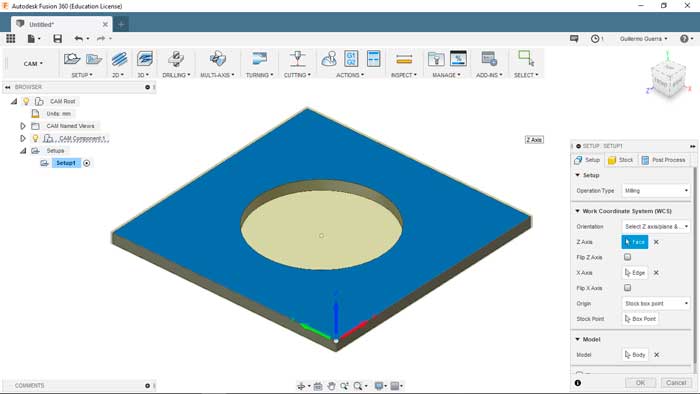The image size is (700, 394).
Task: Click the Cancel button
Action: (676, 383)
